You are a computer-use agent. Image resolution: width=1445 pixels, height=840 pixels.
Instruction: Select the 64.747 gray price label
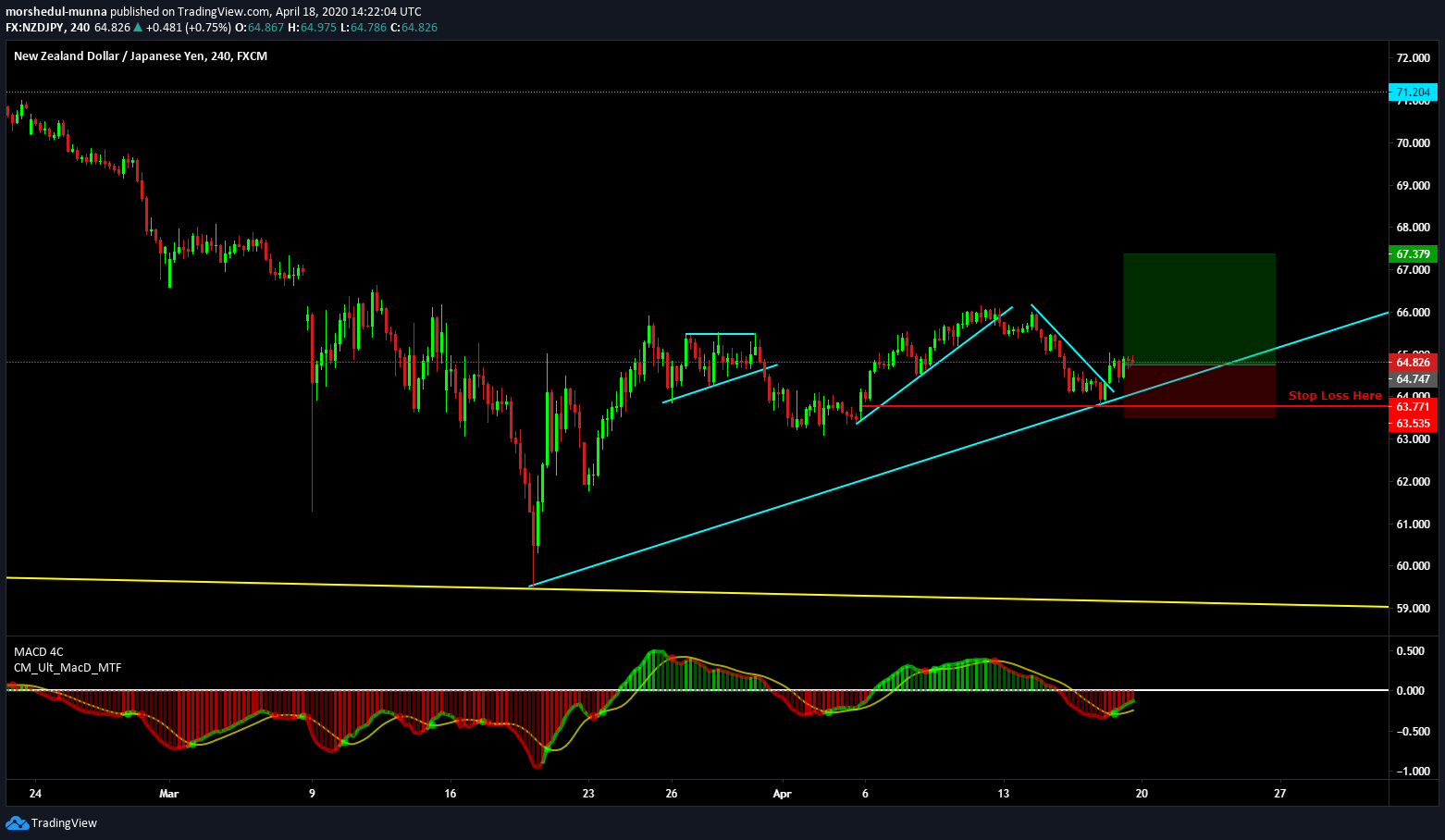click(1413, 379)
